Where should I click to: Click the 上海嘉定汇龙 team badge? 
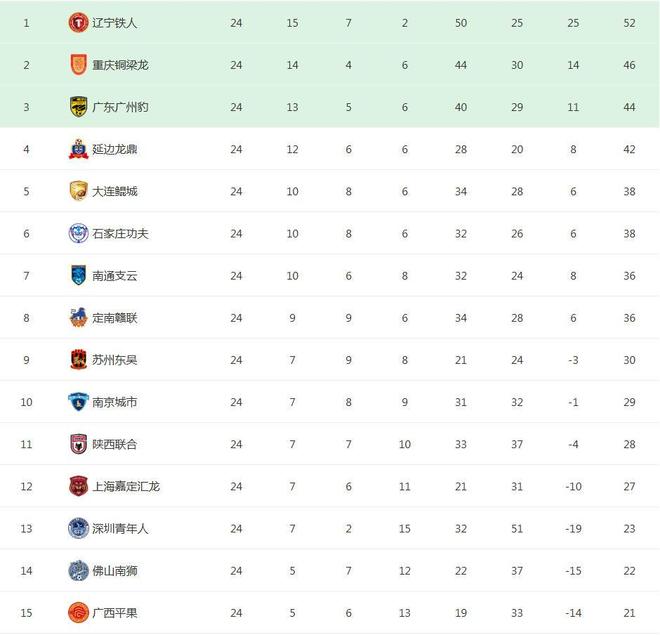click(x=78, y=486)
